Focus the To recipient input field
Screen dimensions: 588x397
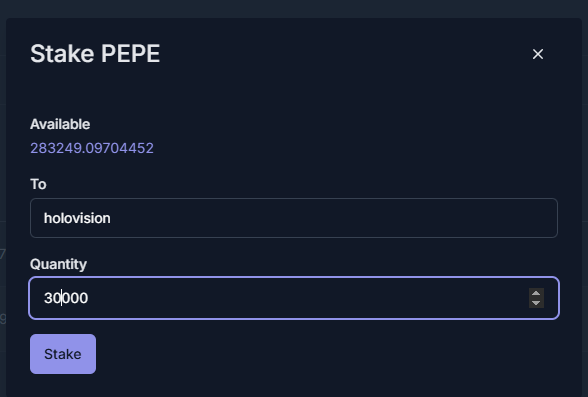point(294,218)
